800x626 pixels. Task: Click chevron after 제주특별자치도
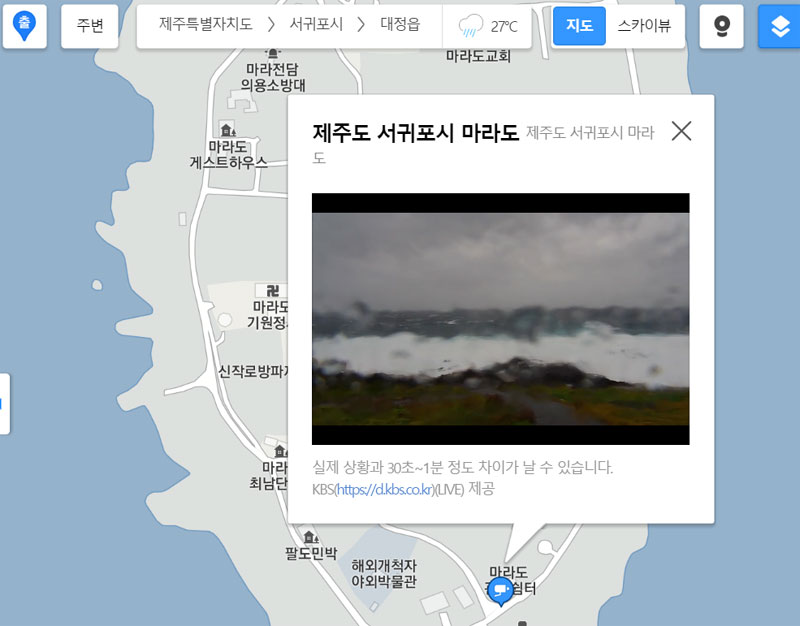point(271,24)
